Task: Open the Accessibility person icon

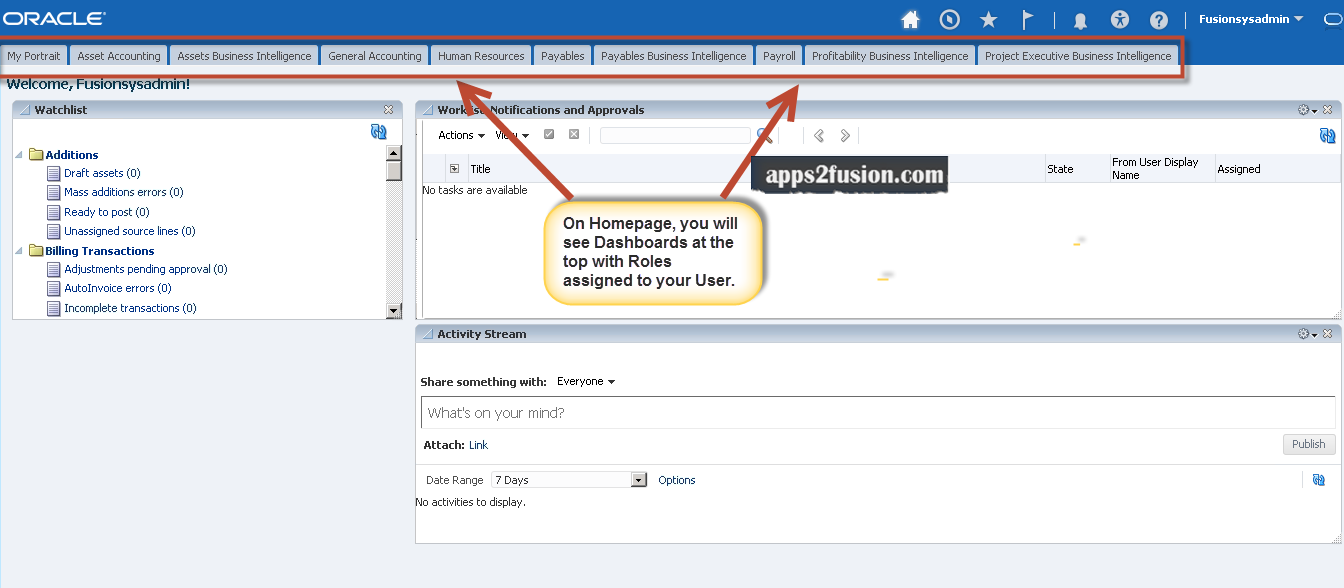Action: click(1120, 20)
